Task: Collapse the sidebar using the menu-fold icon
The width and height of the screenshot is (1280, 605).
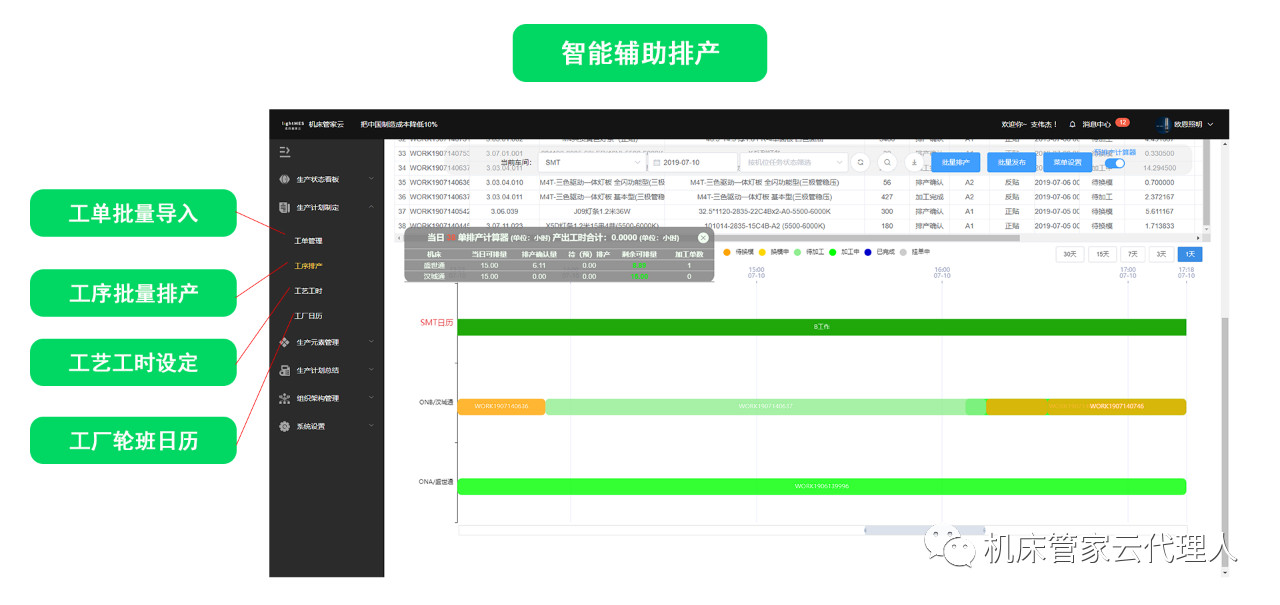Action: point(285,151)
